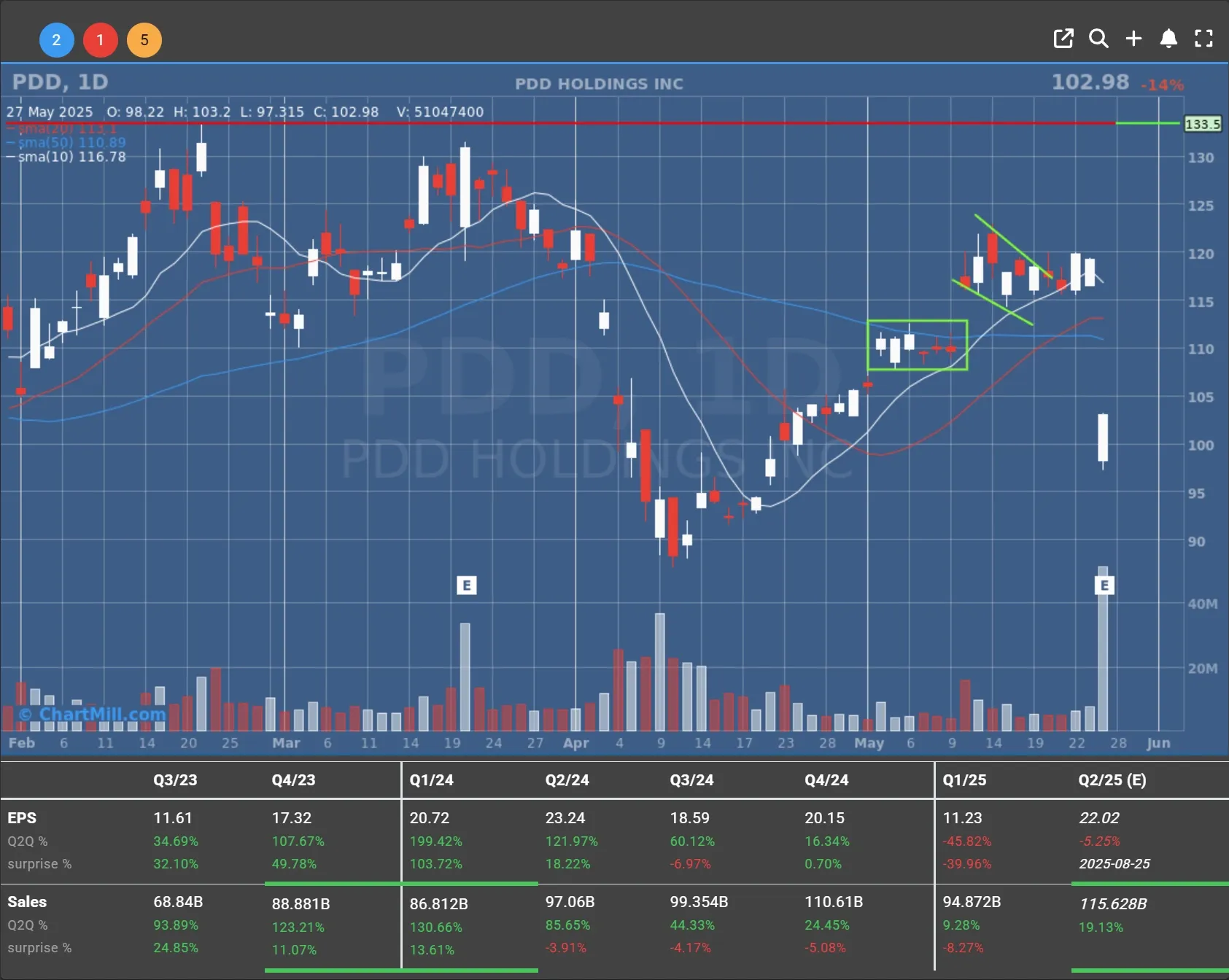Image resolution: width=1229 pixels, height=980 pixels.
Task: Click EPS Q2Q value -5.25%
Action: (x=1099, y=841)
